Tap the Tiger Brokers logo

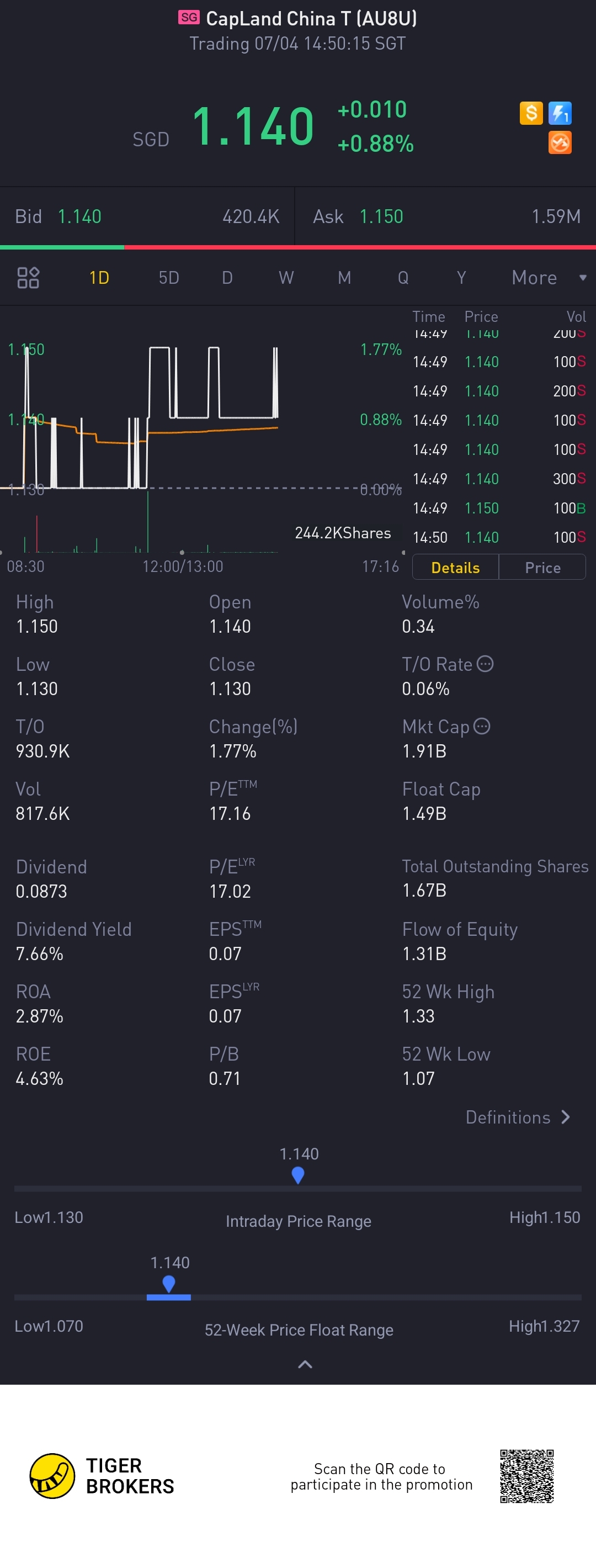53,1475
